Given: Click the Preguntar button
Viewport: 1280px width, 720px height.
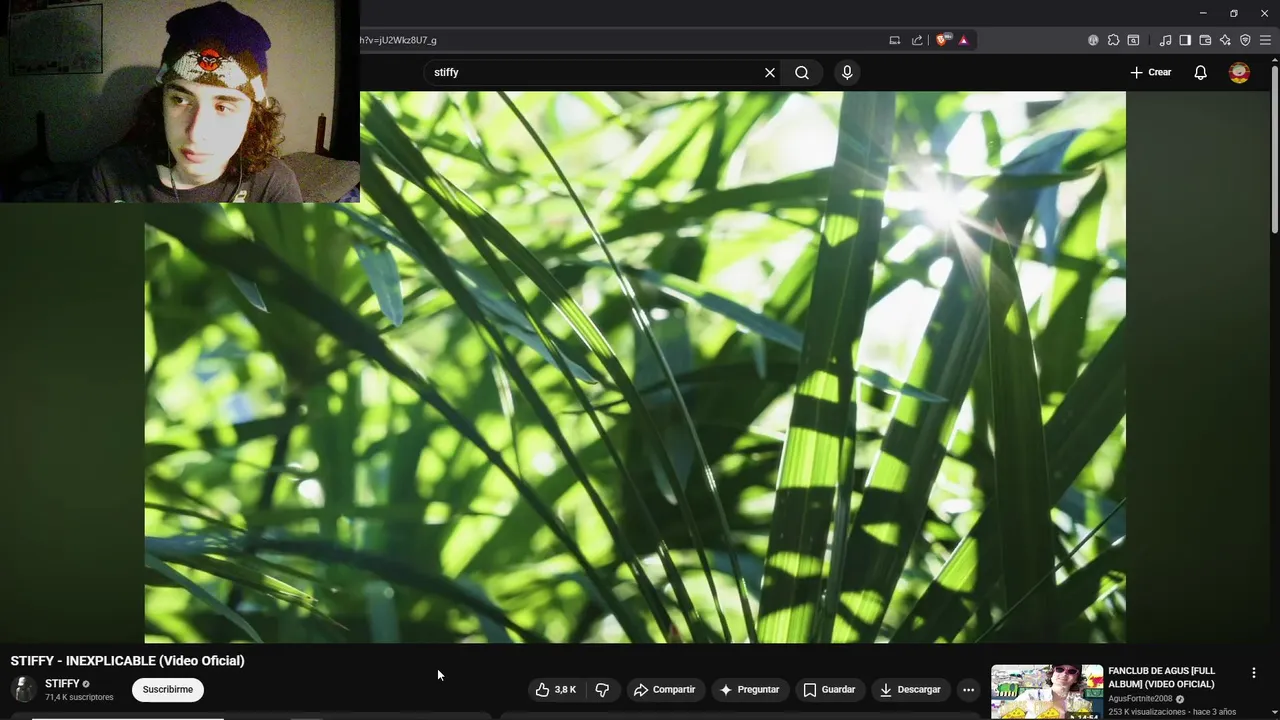Looking at the screenshot, I should (x=749, y=689).
